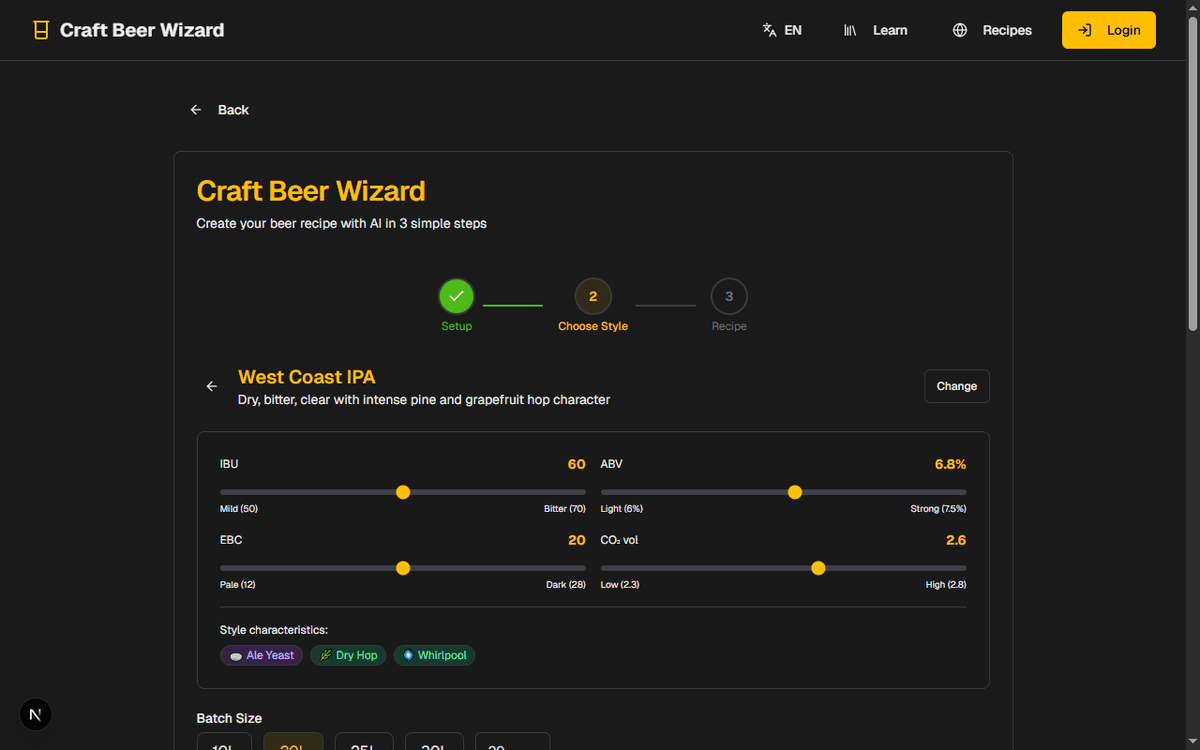1200x750 pixels.
Task: Click the EBC slider handle
Action: pos(403,568)
